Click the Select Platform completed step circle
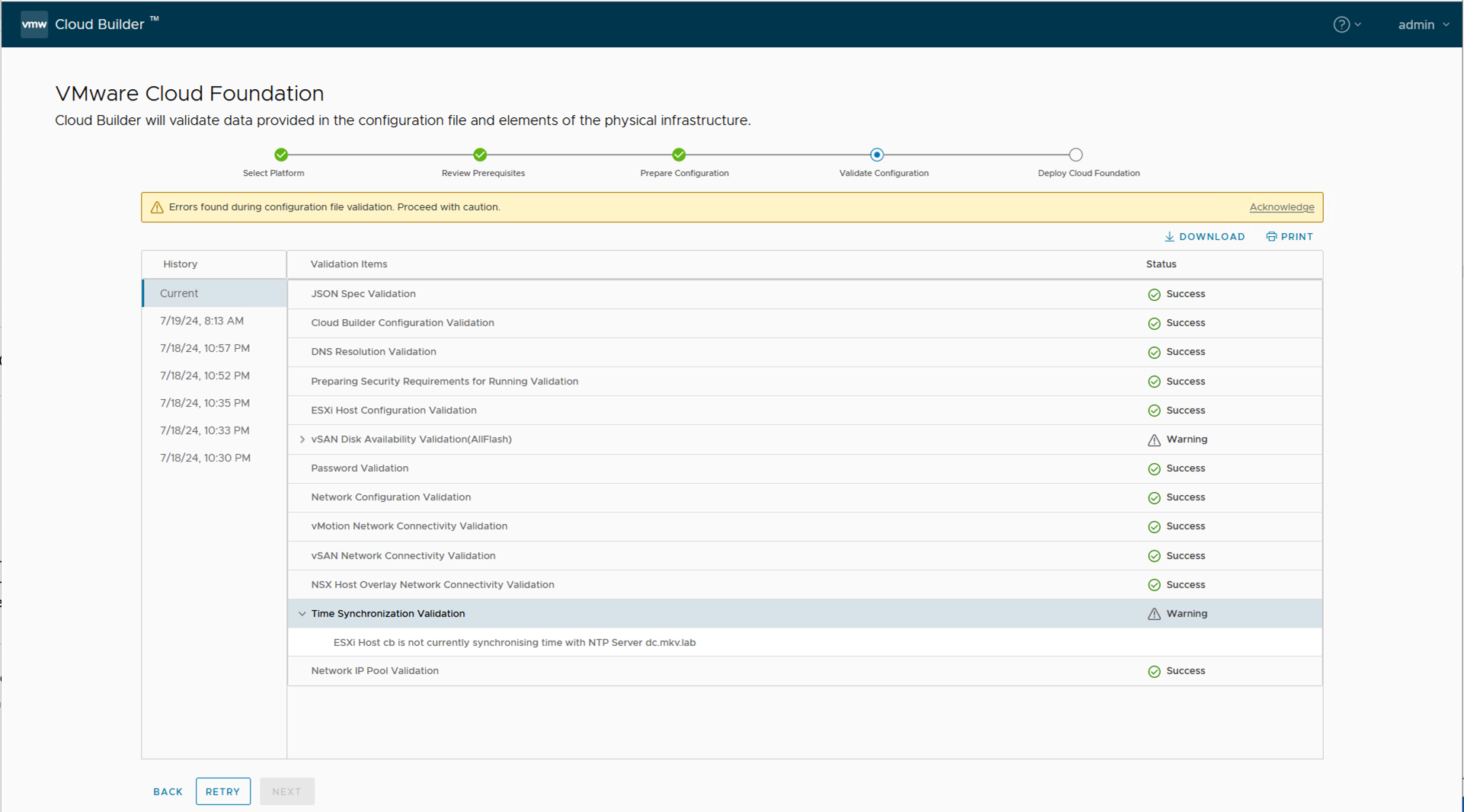The height and width of the screenshot is (812, 1464). tap(281, 155)
